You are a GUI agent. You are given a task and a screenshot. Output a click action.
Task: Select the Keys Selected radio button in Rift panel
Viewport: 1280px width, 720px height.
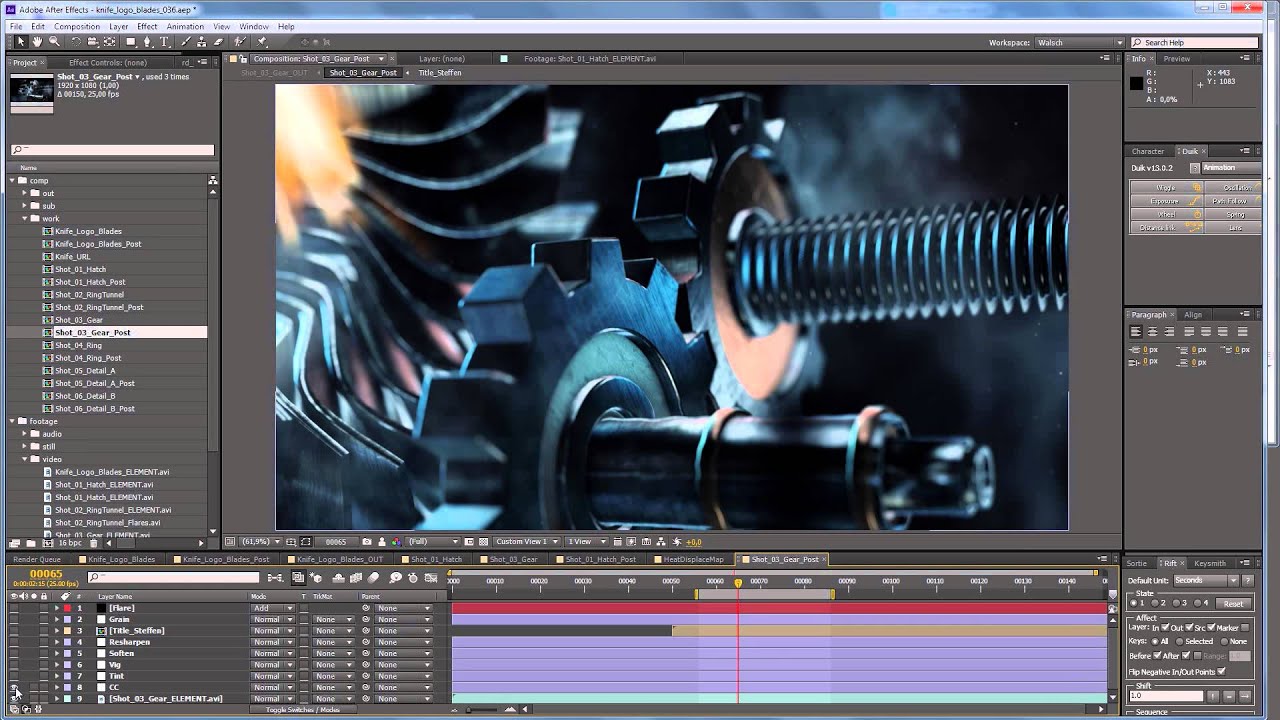1177,641
